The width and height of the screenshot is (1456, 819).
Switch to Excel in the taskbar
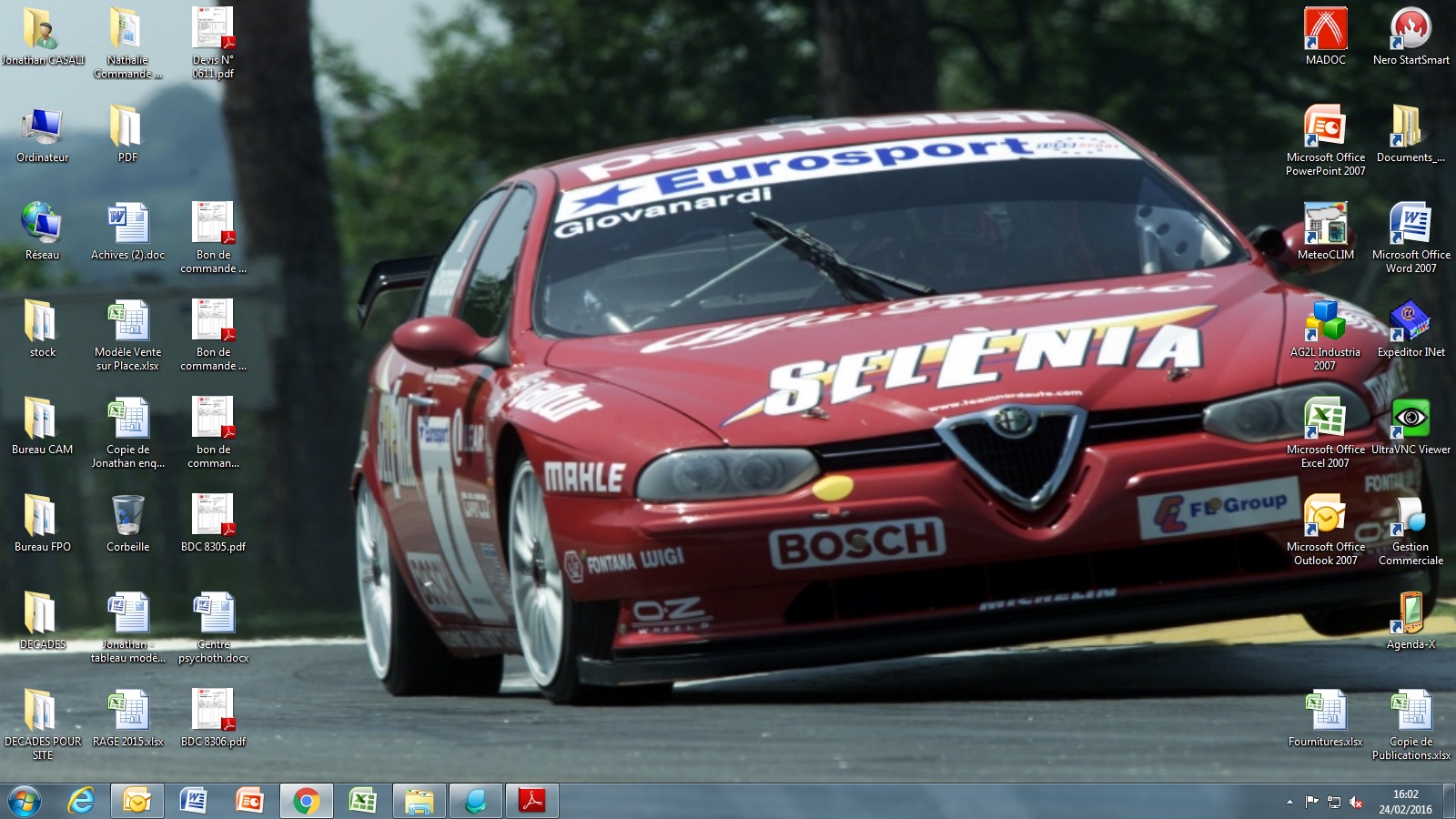[362, 801]
